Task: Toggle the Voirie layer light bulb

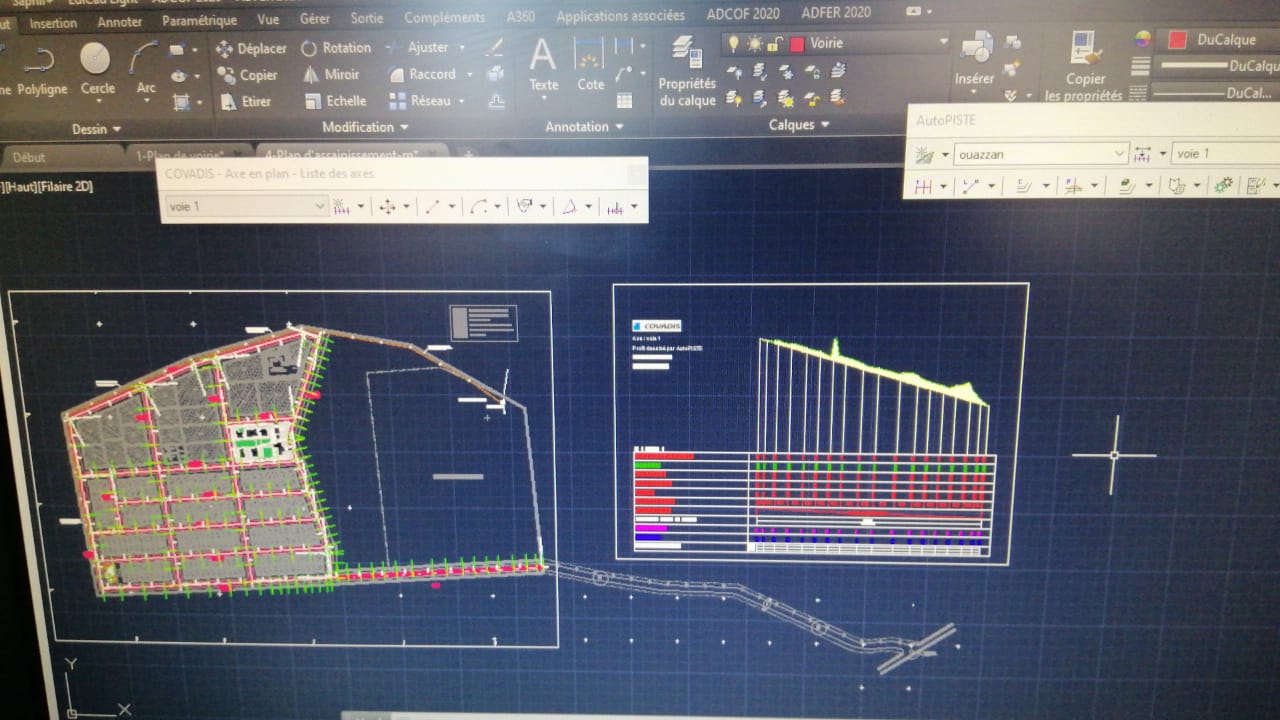Action: (x=733, y=43)
